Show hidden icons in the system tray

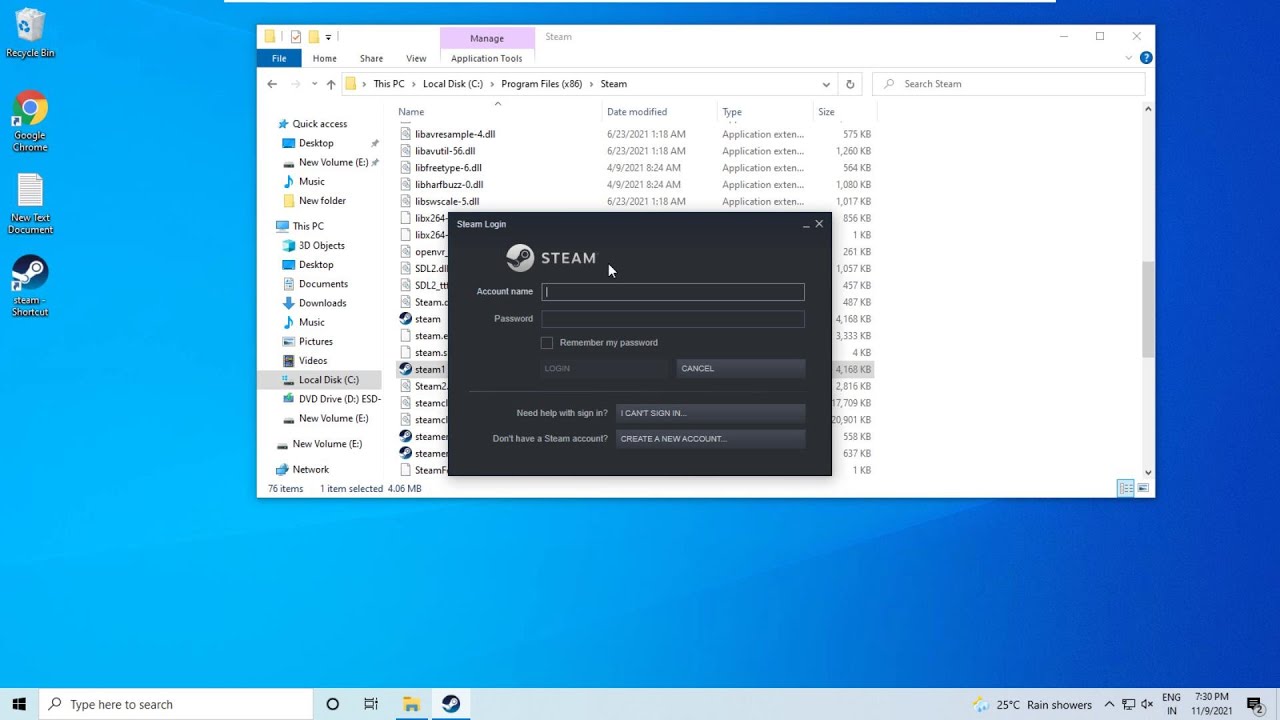[x=1110, y=704]
